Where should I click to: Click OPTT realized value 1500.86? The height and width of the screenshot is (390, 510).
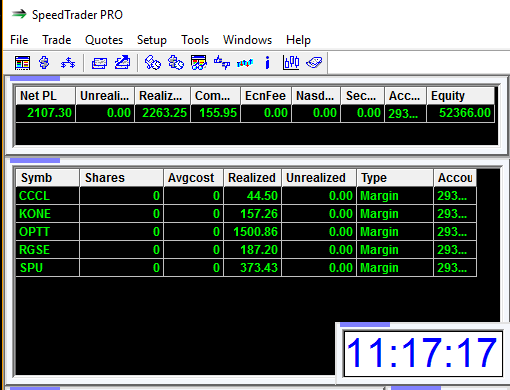[x=255, y=232]
